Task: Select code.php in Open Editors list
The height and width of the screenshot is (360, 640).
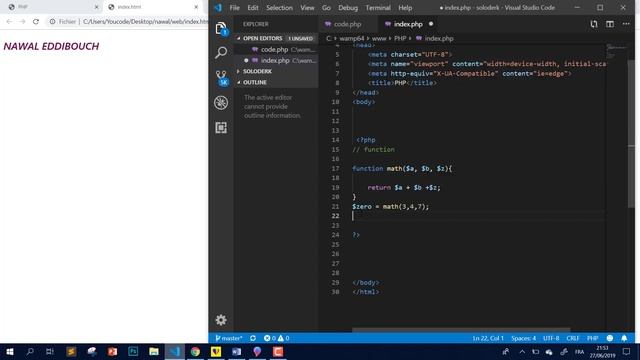Action: tap(276, 49)
